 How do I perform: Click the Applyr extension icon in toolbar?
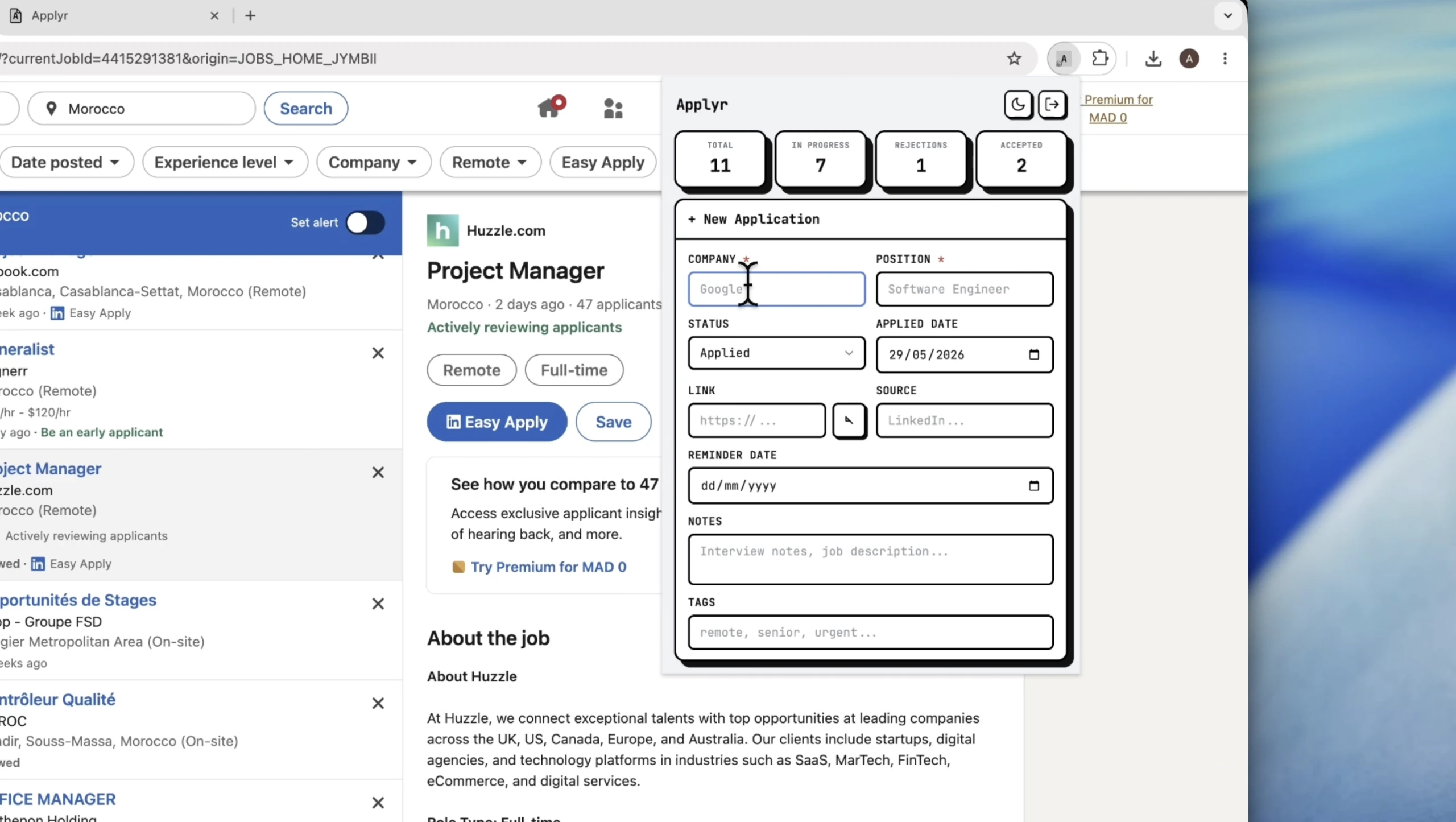pos(1064,59)
